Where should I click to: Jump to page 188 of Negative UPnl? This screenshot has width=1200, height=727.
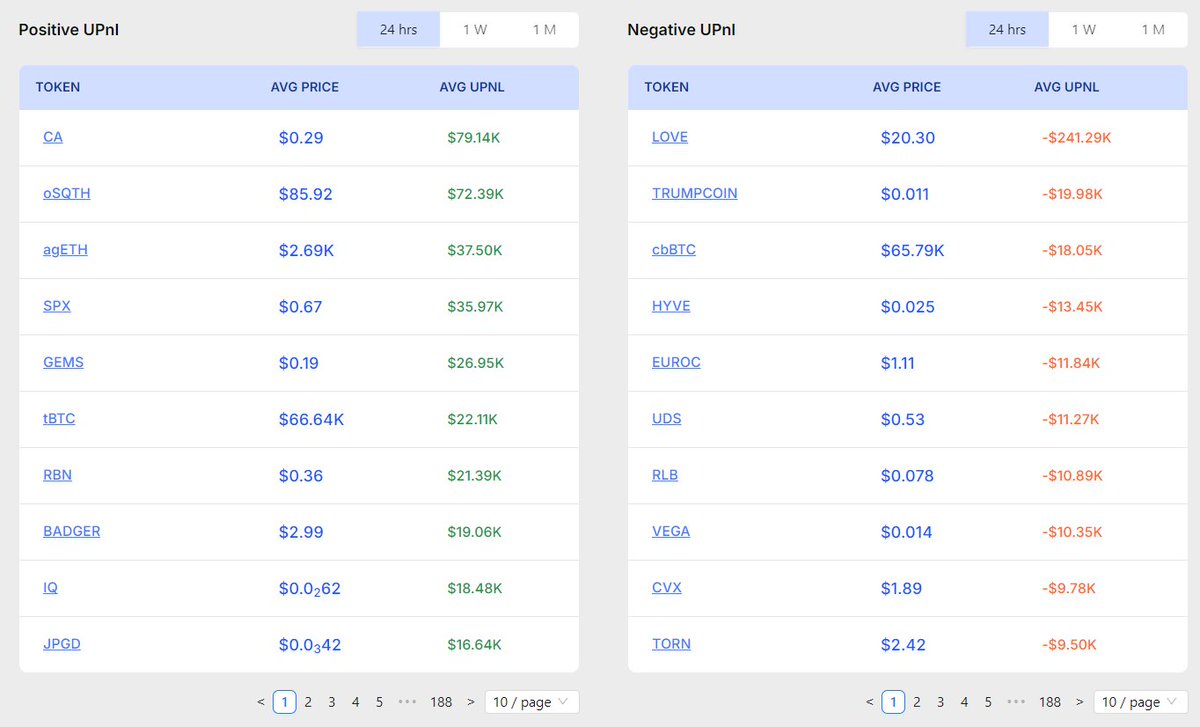[x=1050, y=702]
